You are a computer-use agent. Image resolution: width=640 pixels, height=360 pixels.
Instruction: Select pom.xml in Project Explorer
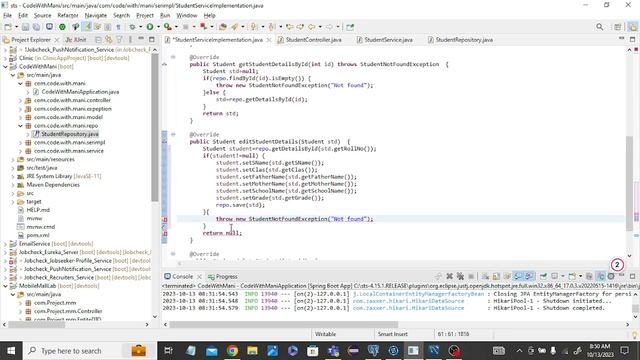coord(38,236)
